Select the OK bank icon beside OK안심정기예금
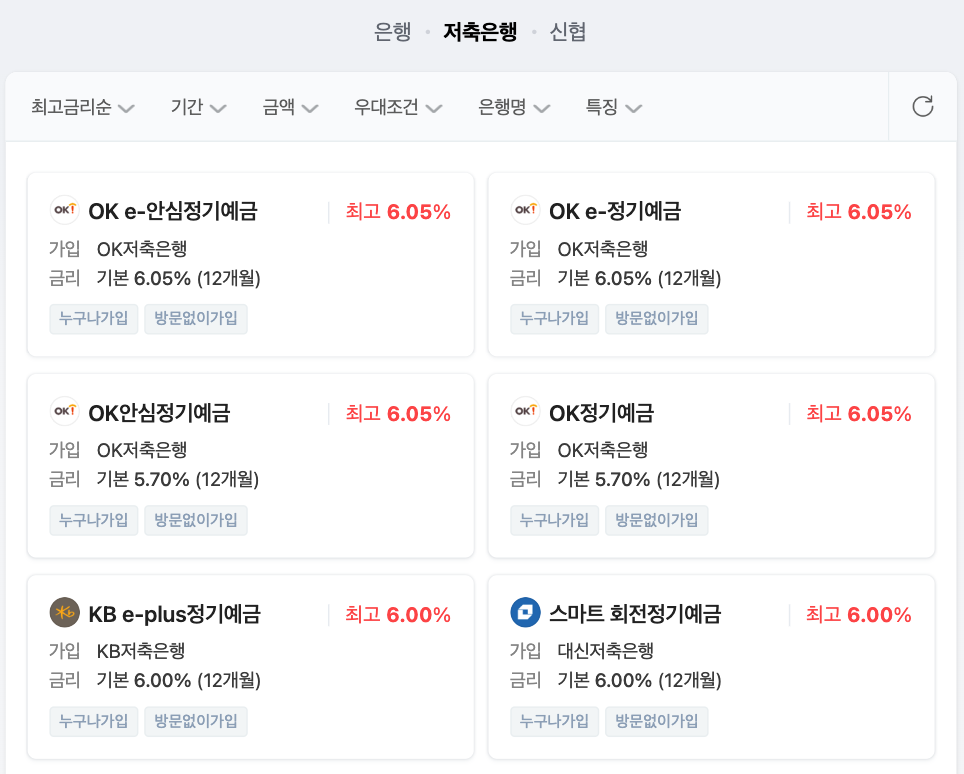Viewport: 964px width, 774px height. (x=65, y=413)
